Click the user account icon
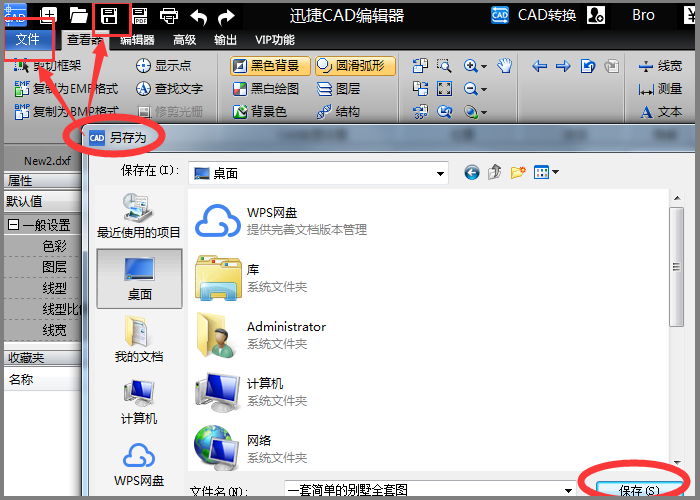700x500 pixels. 596,15
